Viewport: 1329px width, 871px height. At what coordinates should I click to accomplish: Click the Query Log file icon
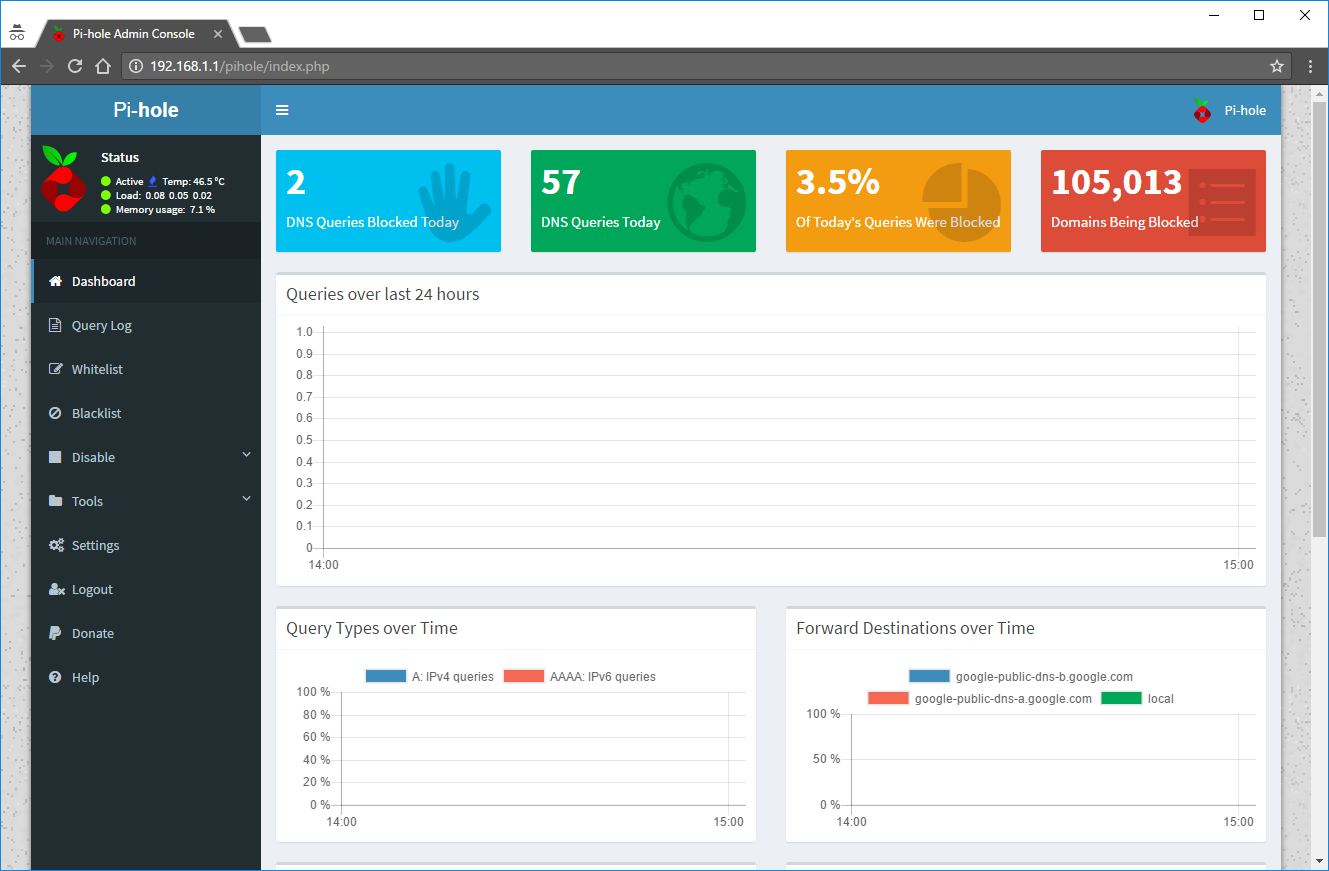pyautogui.click(x=55, y=325)
